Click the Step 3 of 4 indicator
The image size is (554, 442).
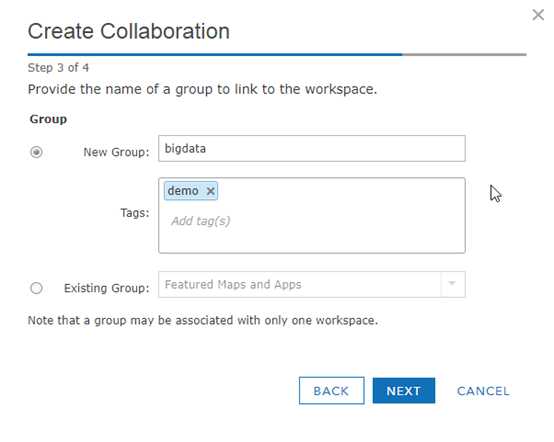58,67
